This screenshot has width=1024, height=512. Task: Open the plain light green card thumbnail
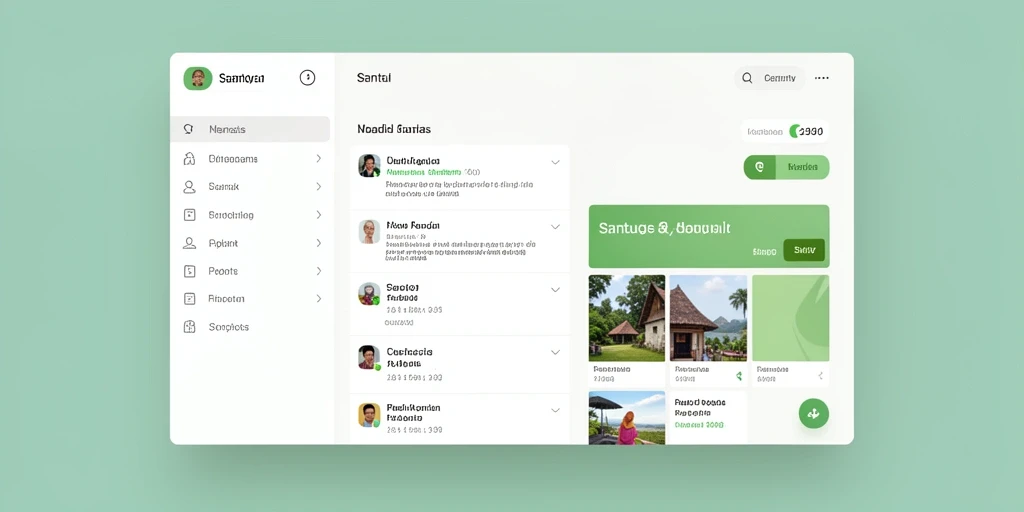(790, 318)
